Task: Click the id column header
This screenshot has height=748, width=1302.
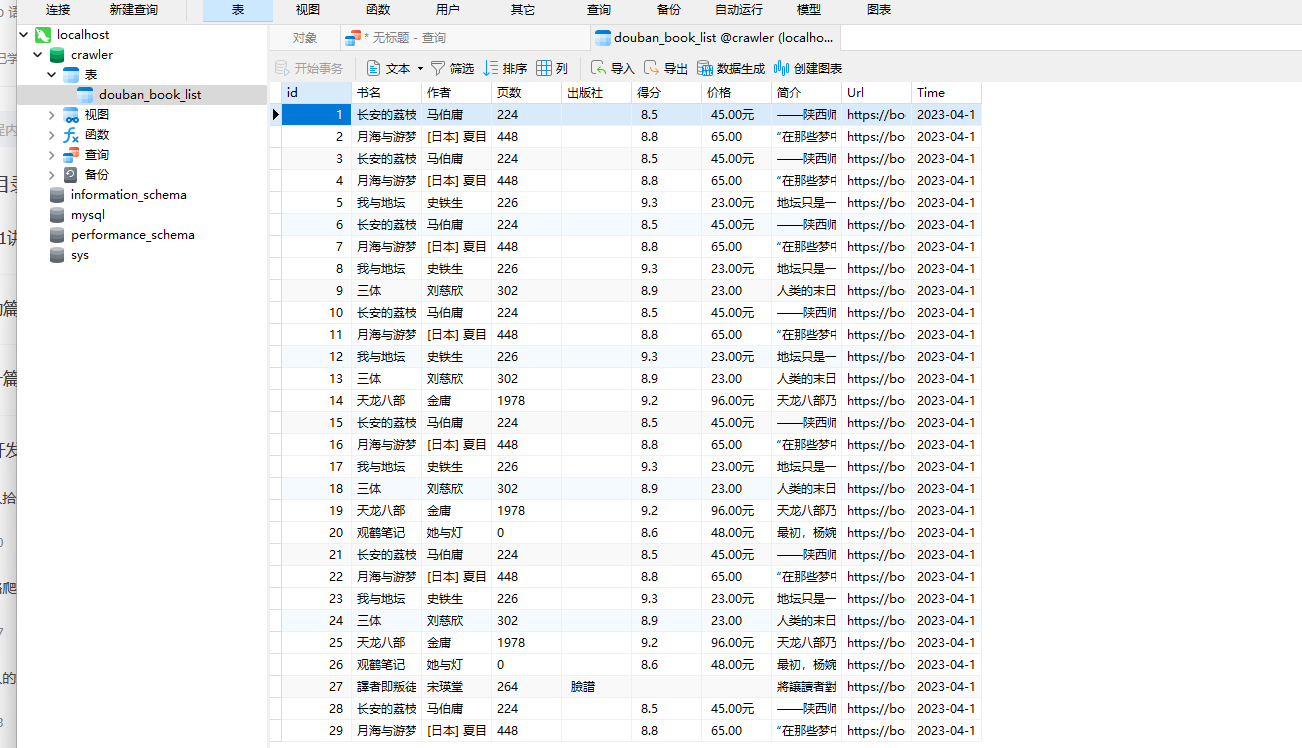Action: pyautogui.click(x=316, y=93)
